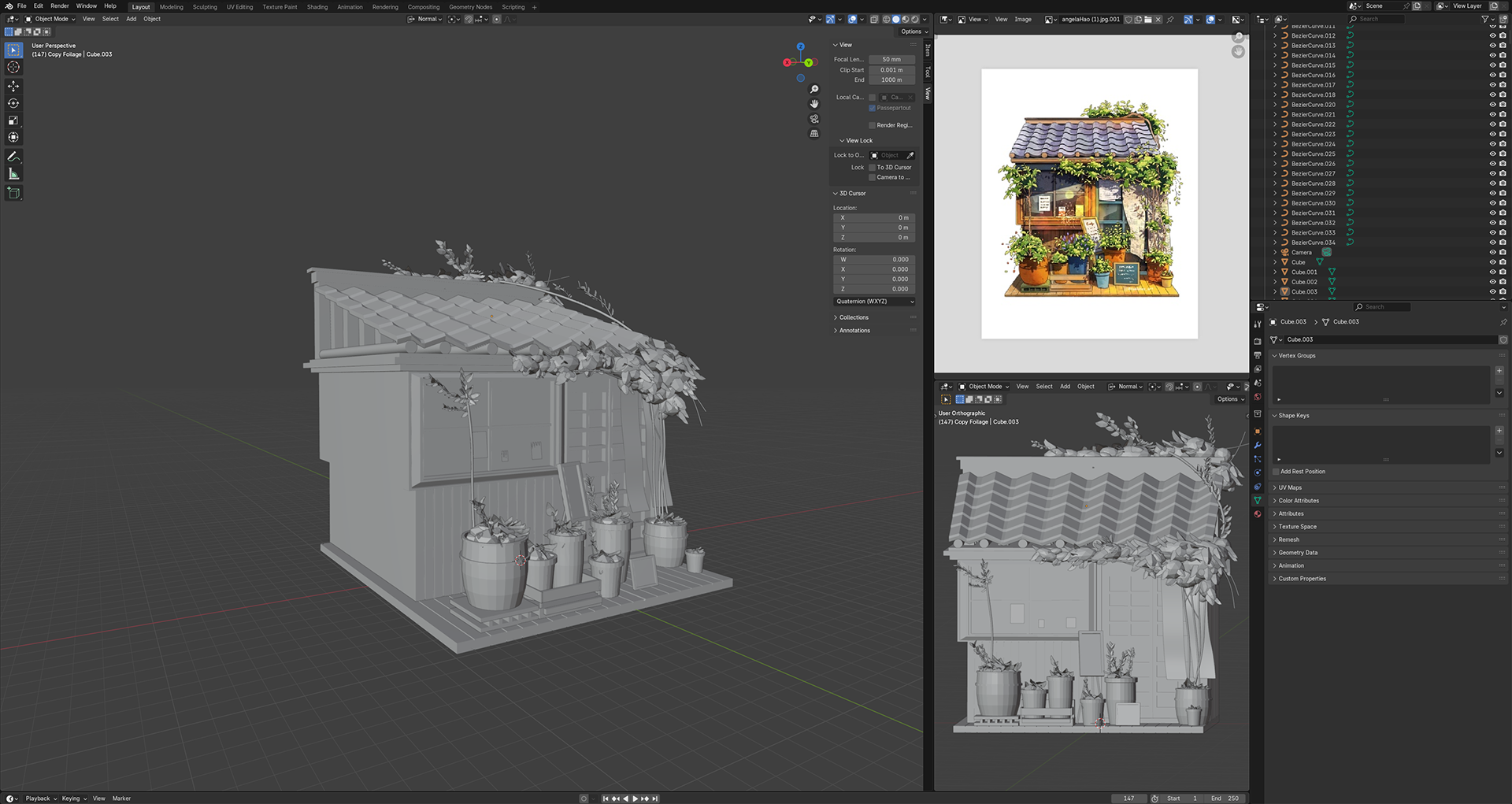Select BezierCurve.020 in the outliner
This screenshot has height=804, width=1512.
pyautogui.click(x=1313, y=105)
